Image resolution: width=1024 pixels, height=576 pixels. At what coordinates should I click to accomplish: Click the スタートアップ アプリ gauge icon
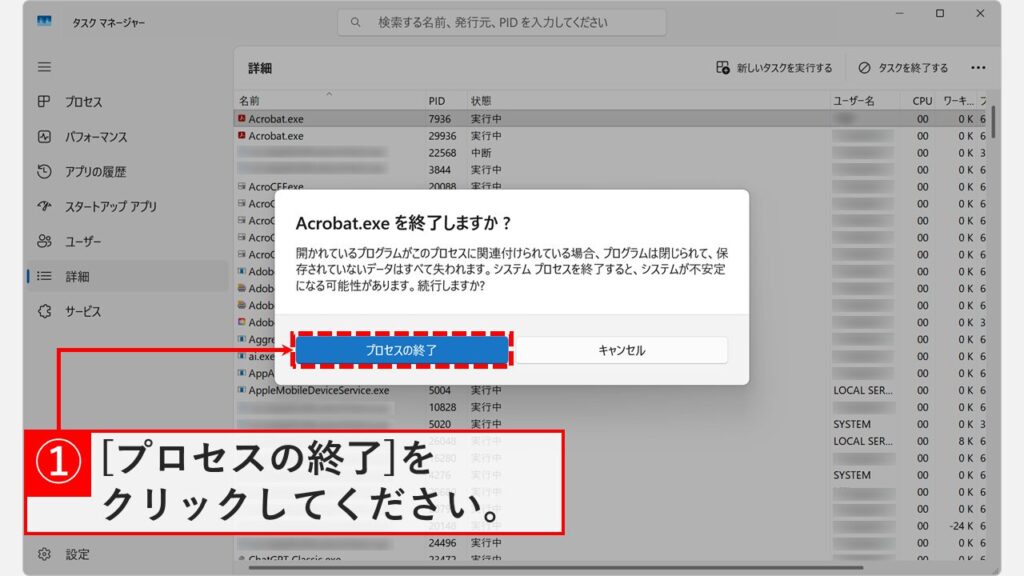pyautogui.click(x=44, y=206)
